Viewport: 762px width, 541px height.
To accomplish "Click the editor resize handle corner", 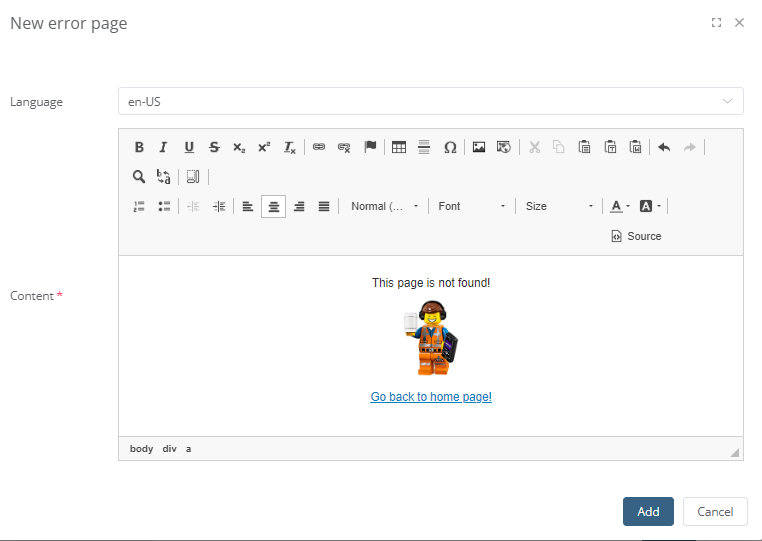I will [x=735, y=453].
